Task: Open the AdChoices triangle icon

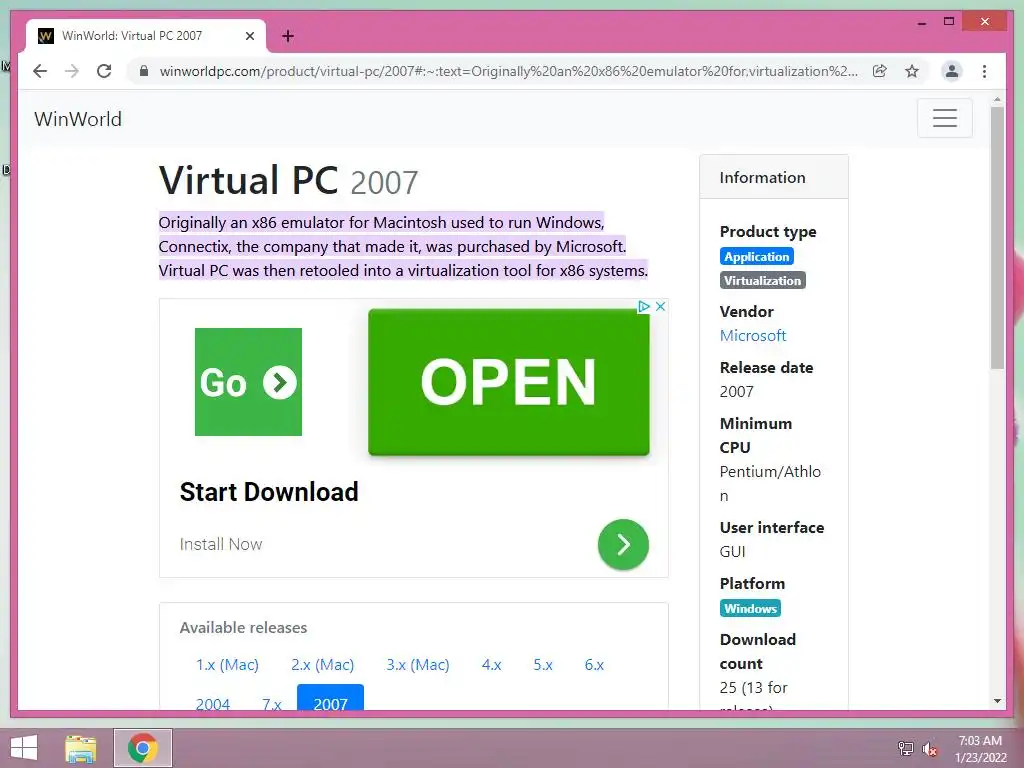Action: [643, 306]
